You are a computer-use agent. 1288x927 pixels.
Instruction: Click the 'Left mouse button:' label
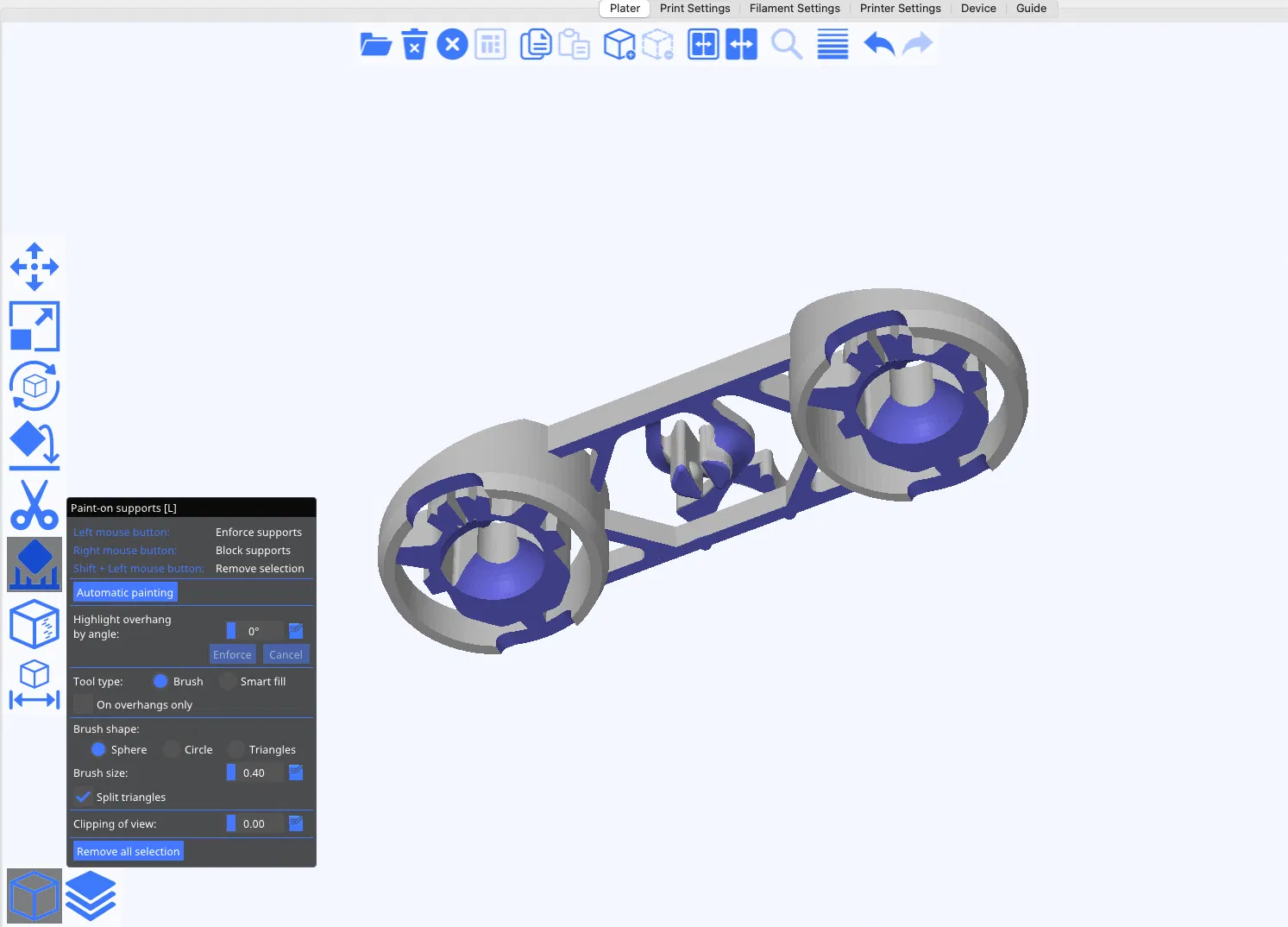(122, 532)
